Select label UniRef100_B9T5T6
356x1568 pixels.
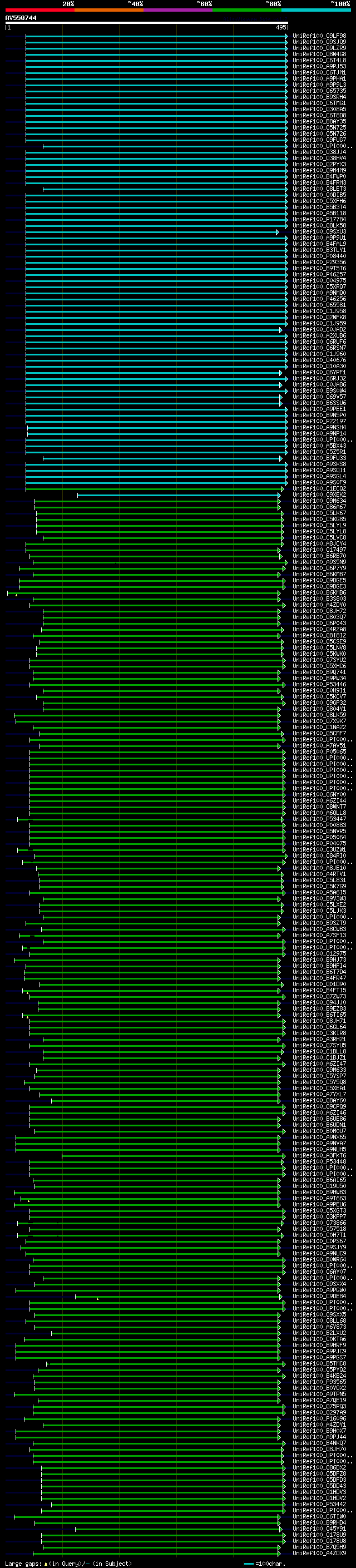(x=319, y=269)
